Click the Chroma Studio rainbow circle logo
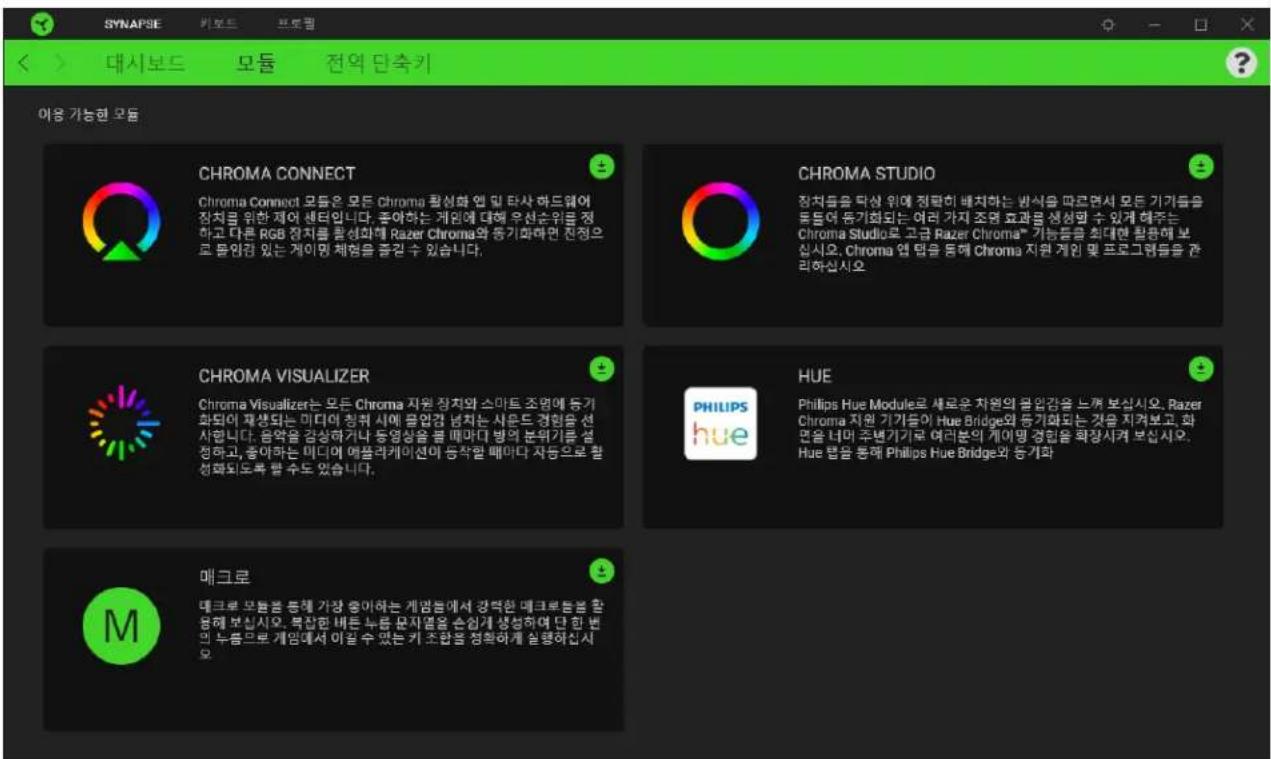This screenshot has height=759, width=1271. [x=720, y=222]
